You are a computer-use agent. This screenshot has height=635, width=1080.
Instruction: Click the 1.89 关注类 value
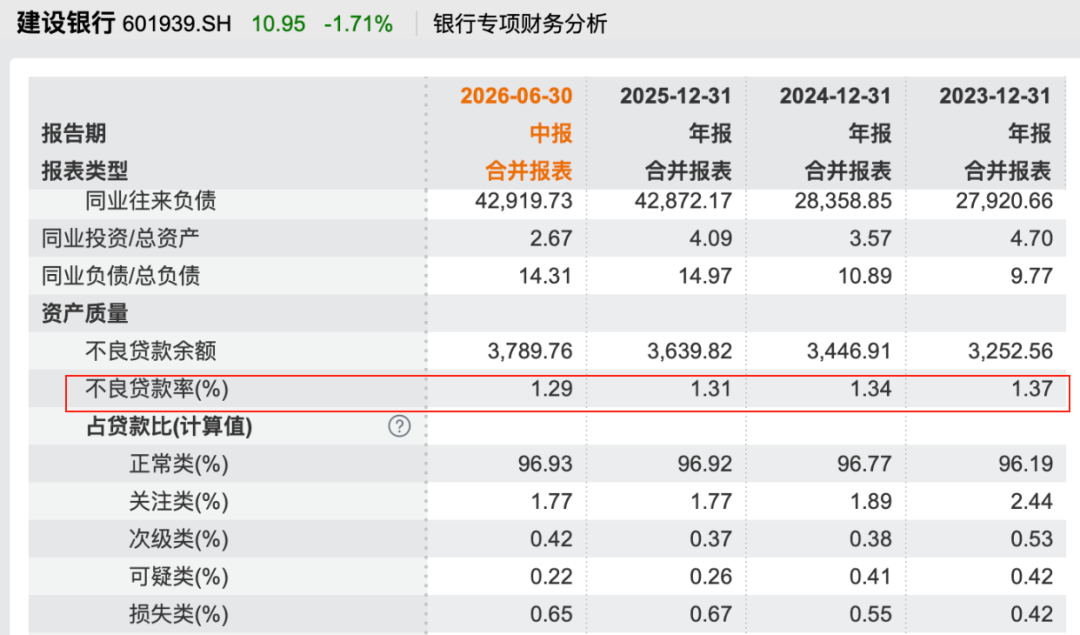pyautogui.click(x=871, y=501)
